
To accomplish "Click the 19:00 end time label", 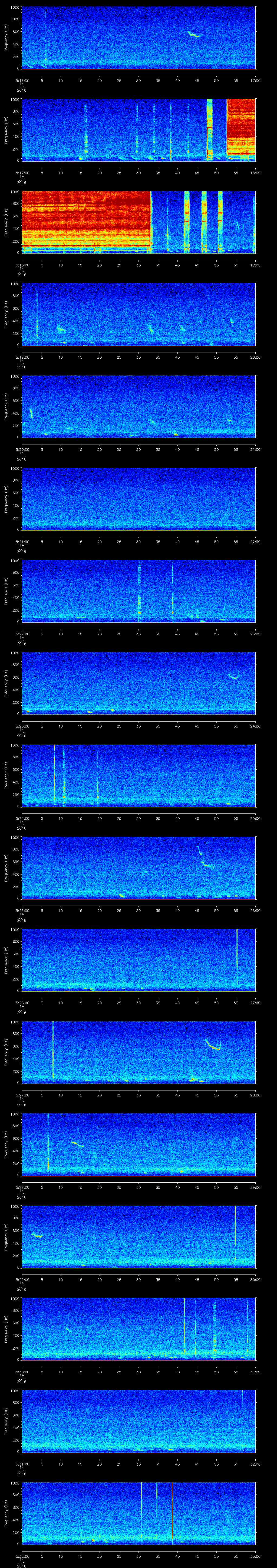I will (256, 265).
